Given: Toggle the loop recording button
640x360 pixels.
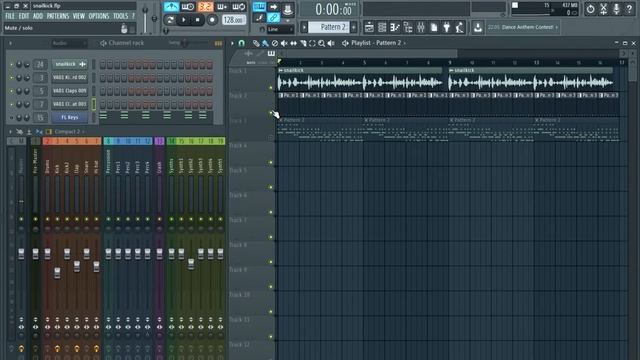Looking at the screenshot, I should [239, 7].
